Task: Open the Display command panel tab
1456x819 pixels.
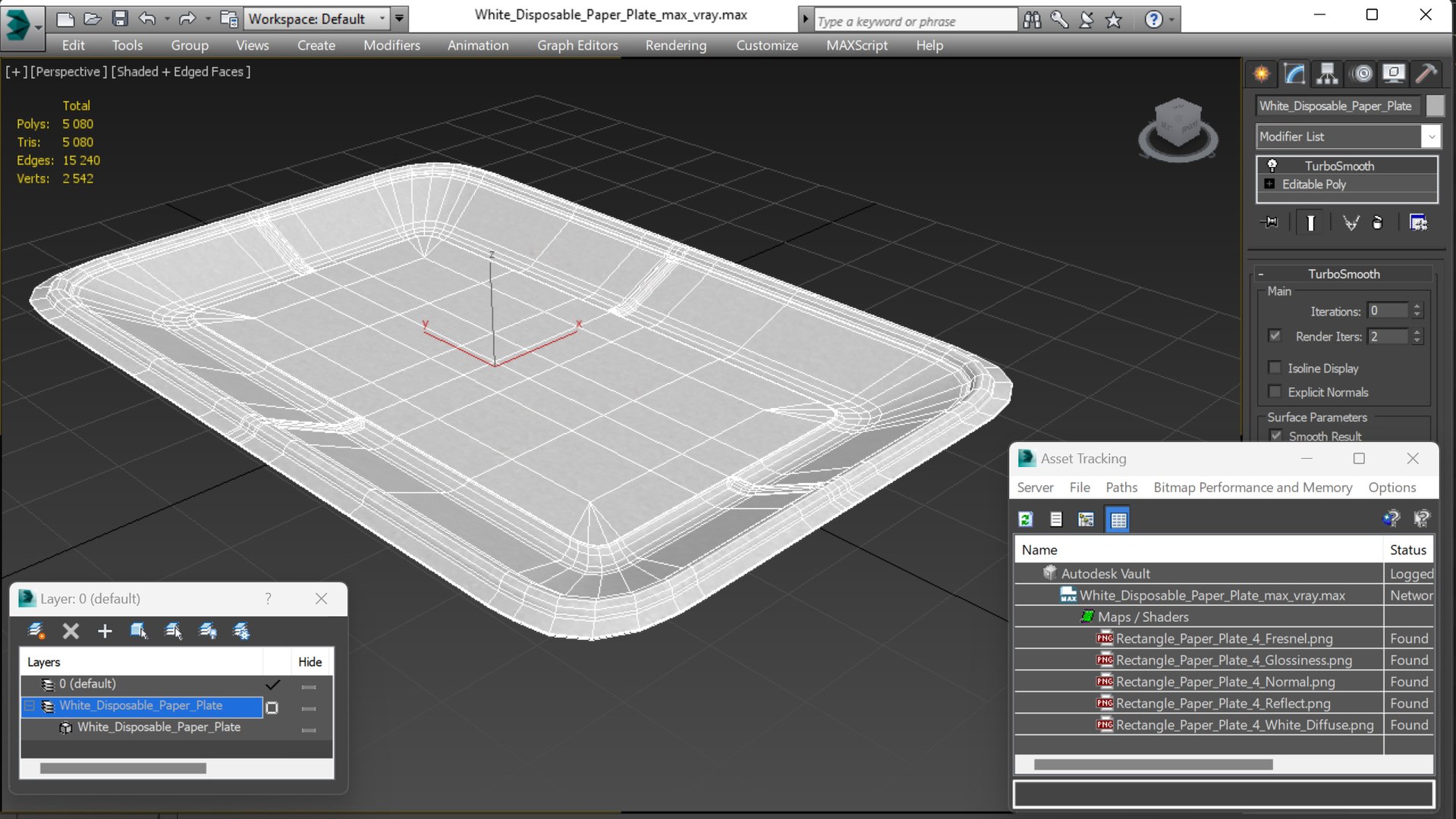Action: coord(1394,74)
